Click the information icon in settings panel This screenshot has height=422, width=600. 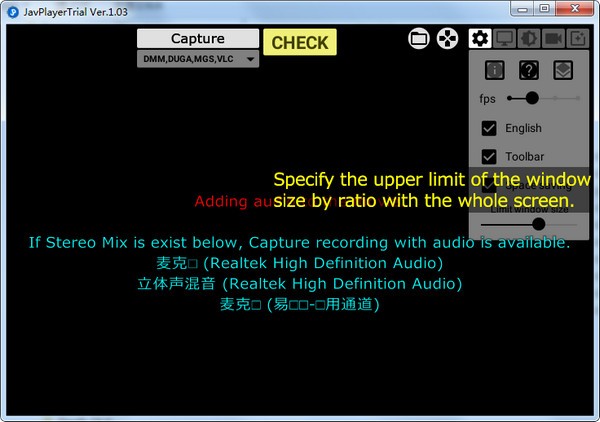coord(495,70)
